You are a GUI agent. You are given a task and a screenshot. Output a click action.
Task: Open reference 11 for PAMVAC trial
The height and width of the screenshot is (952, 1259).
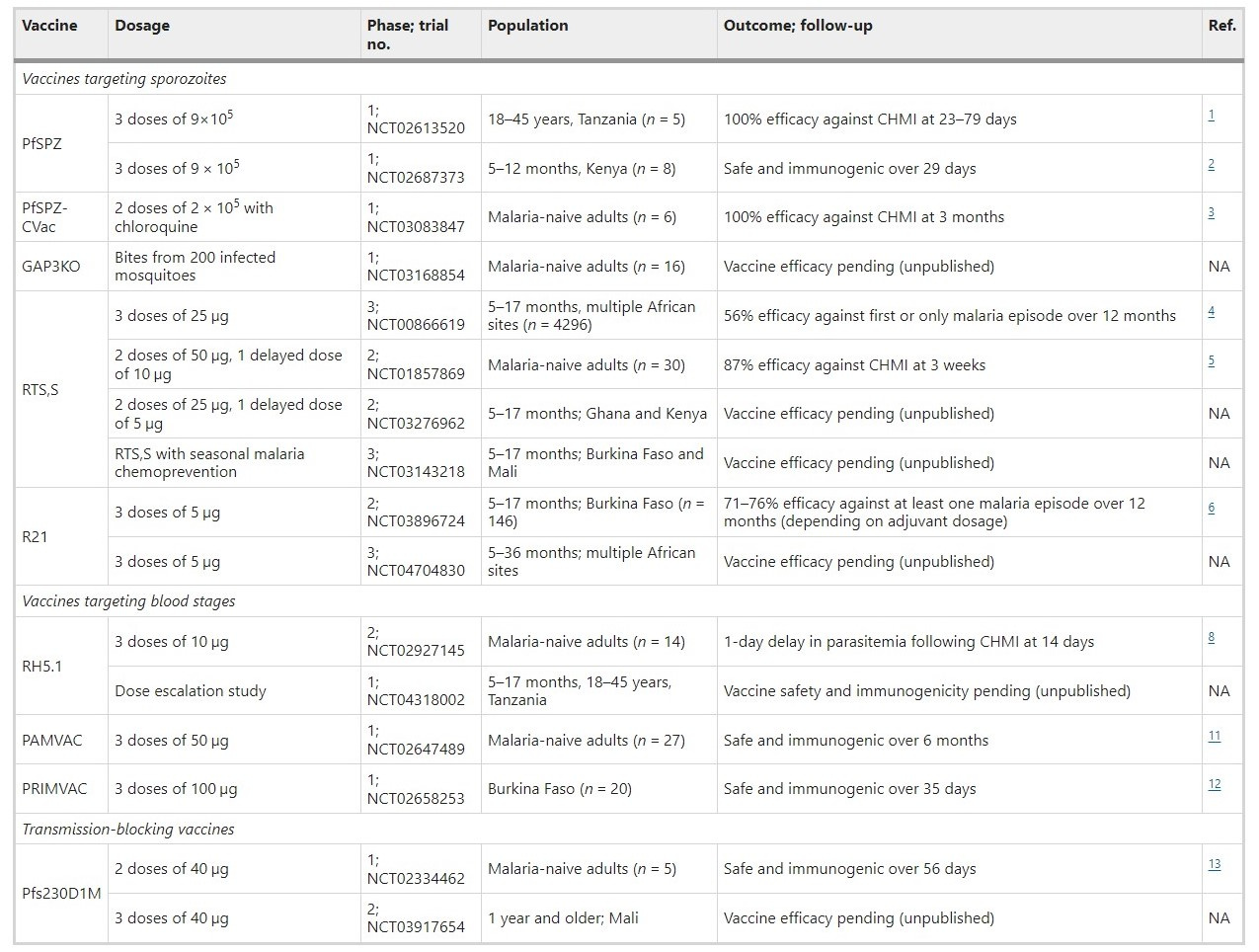coord(1215,736)
